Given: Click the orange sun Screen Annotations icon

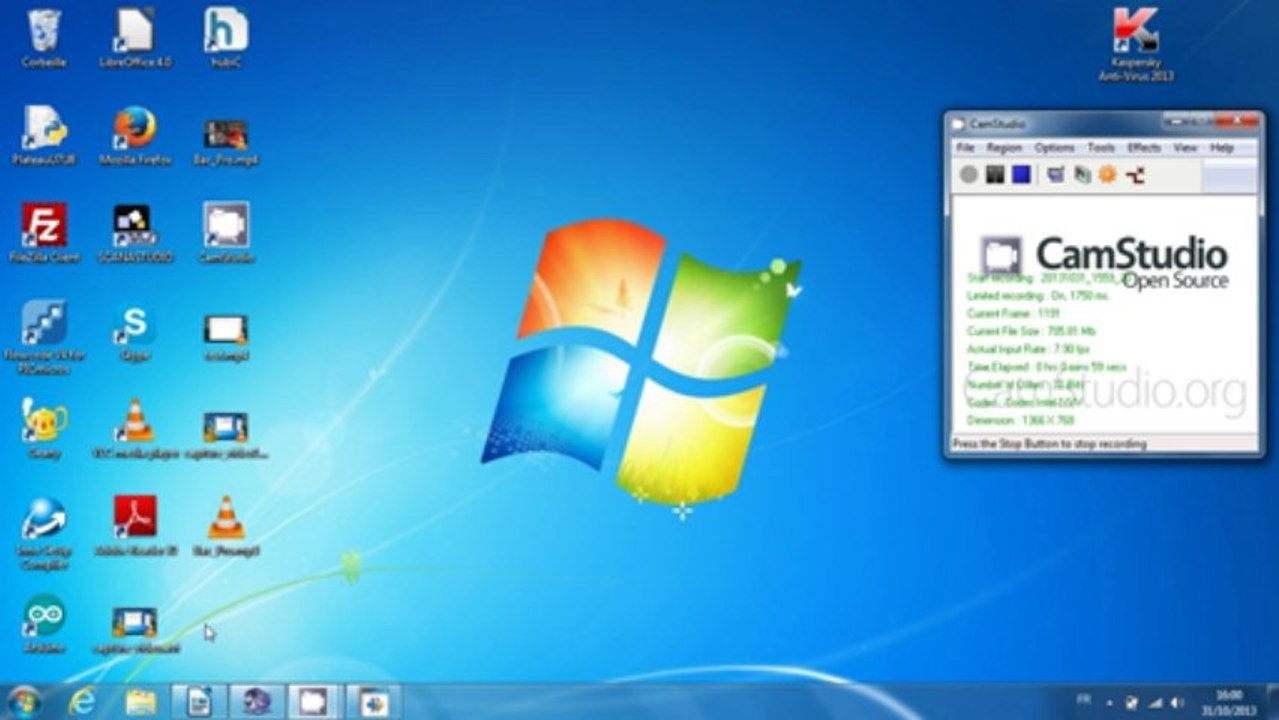Looking at the screenshot, I should pos(1108,175).
